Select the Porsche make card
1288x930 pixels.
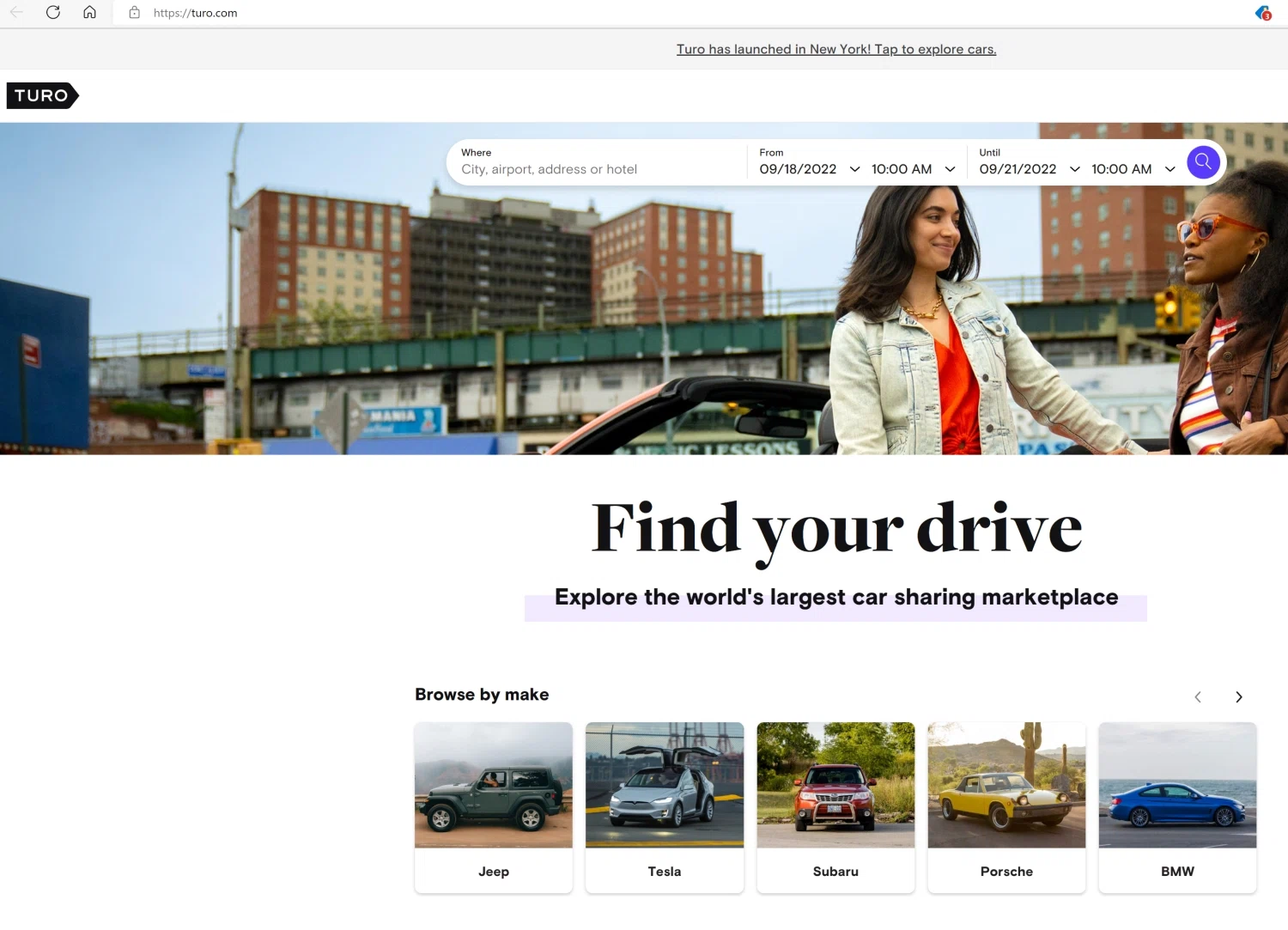(x=1006, y=807)
